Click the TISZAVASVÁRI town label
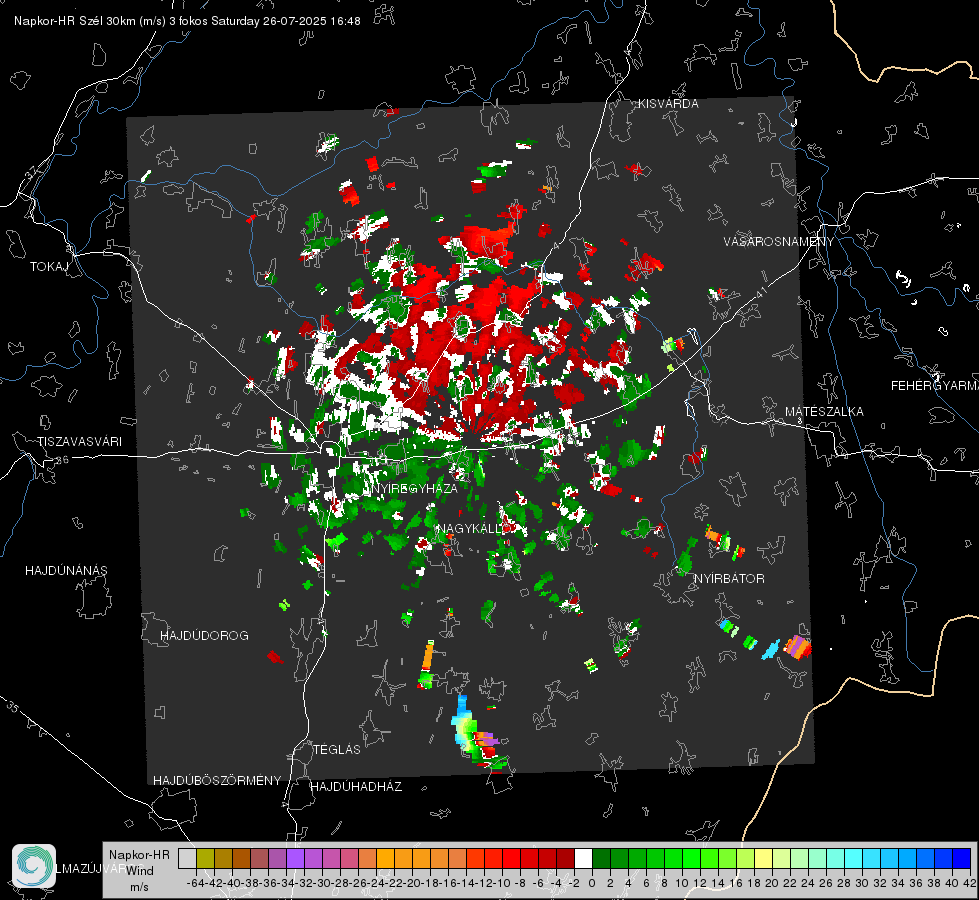 pyautogui.click(x=79, y=442)
